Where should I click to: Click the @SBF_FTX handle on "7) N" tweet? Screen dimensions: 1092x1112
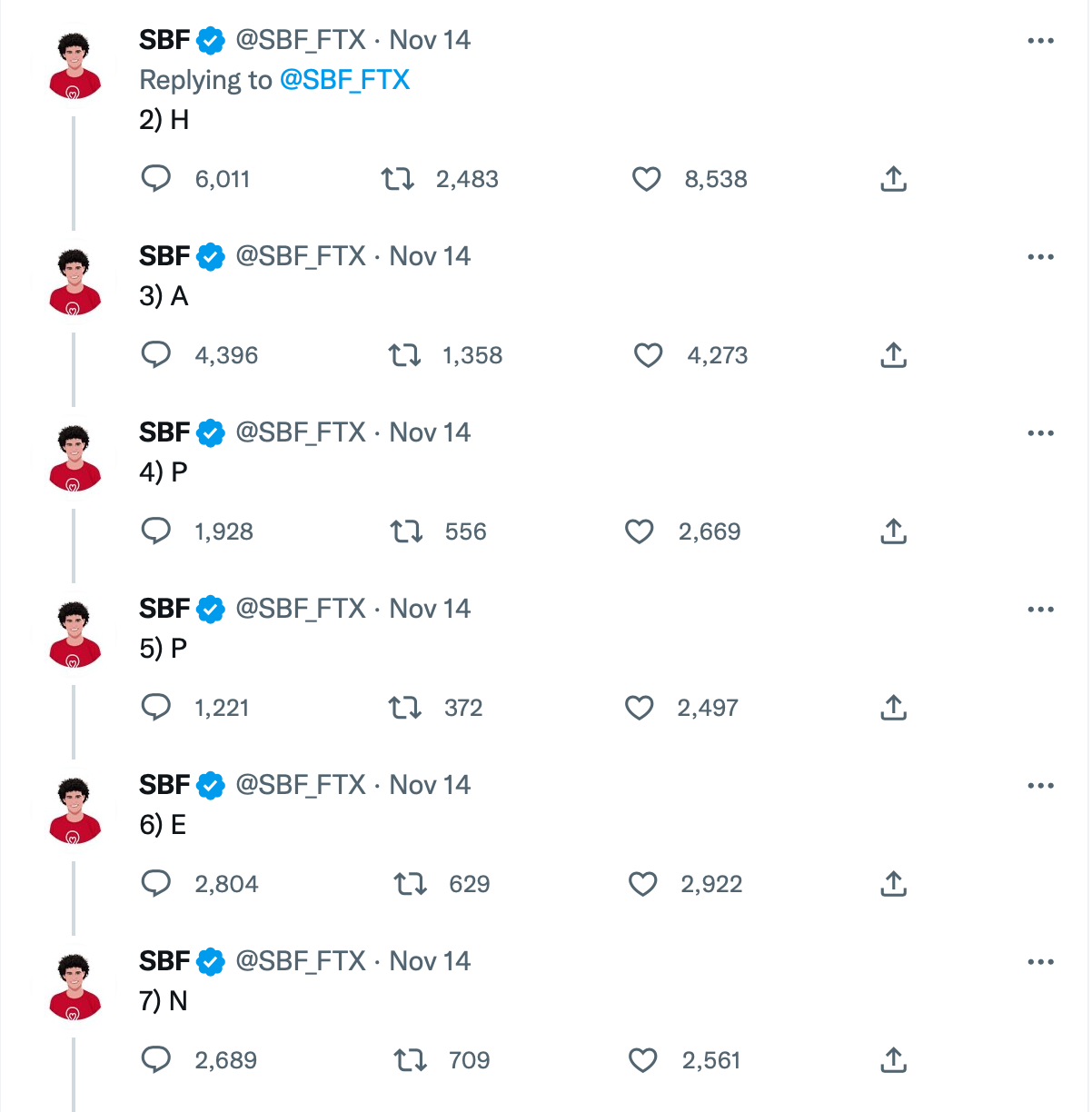[301, 961]
